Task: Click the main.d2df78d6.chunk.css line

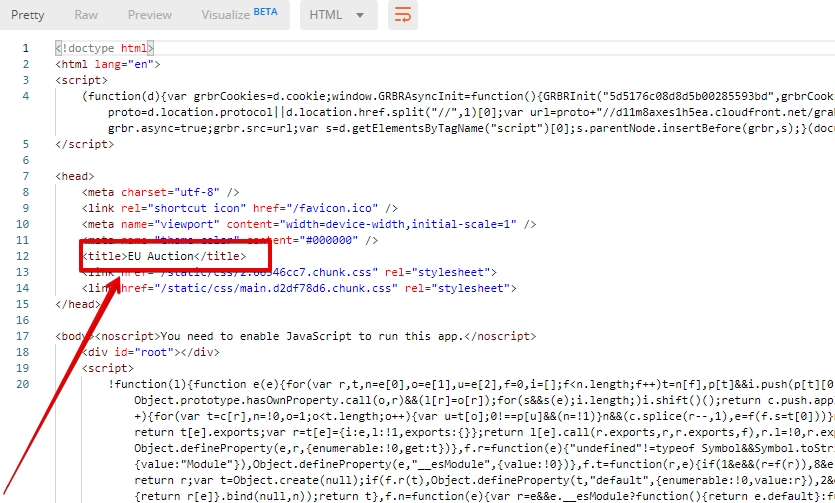Action: pos(299,288)
